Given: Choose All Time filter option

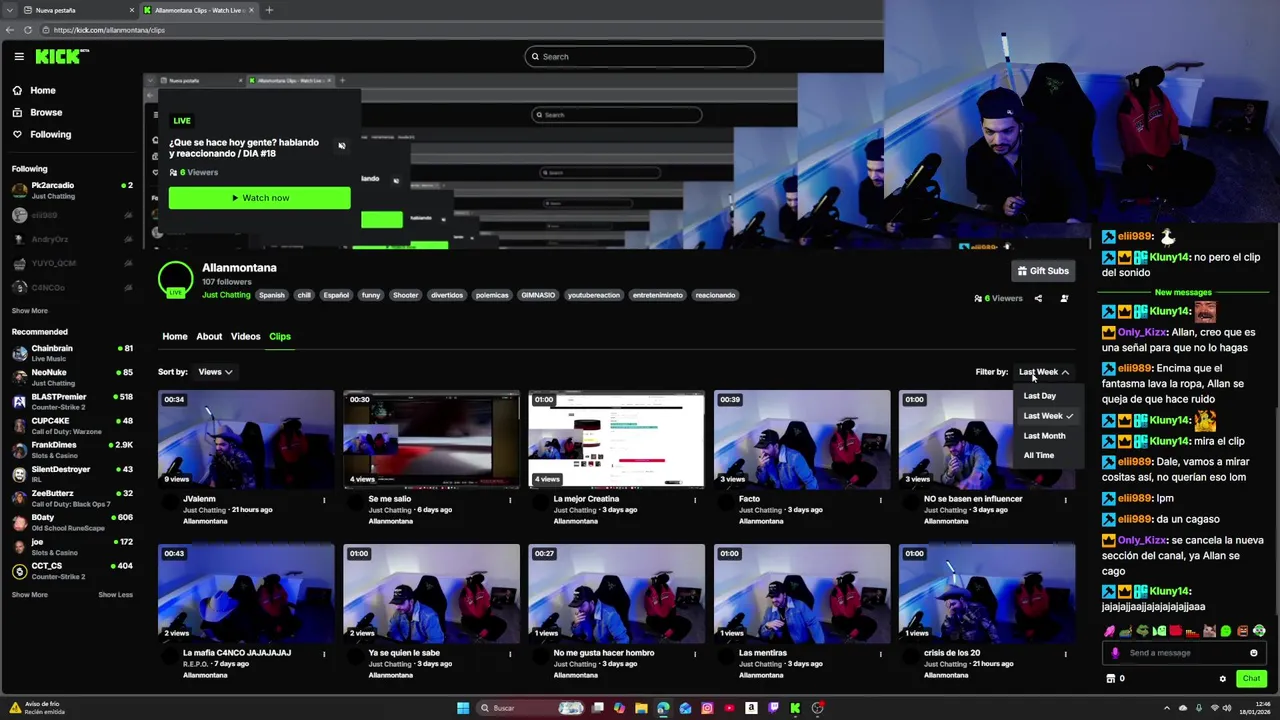Looking at the screenshot, I should pyautogui.click(x=1038, y=456).
